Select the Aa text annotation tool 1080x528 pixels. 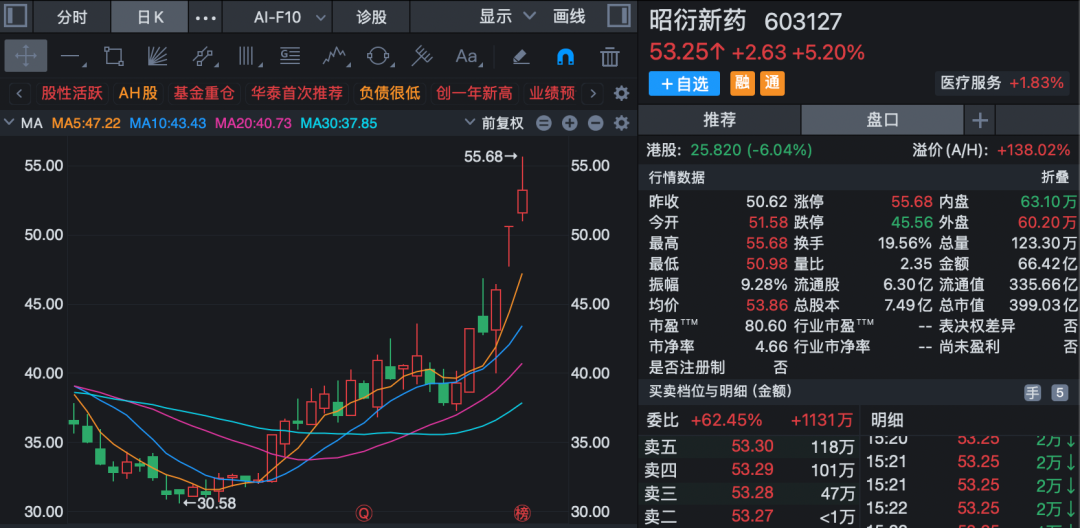tap(466, 56)
